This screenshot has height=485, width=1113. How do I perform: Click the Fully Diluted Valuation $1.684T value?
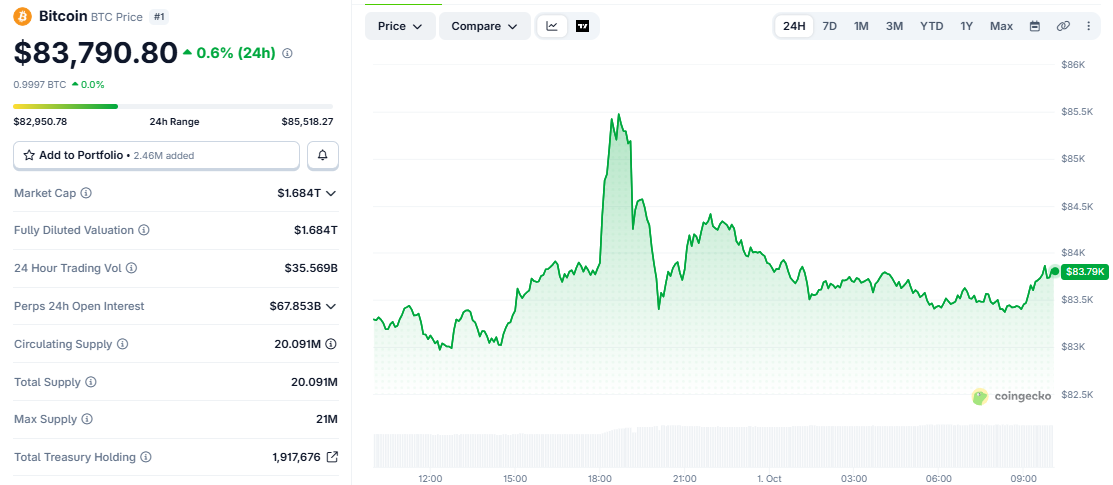[316, 230]
